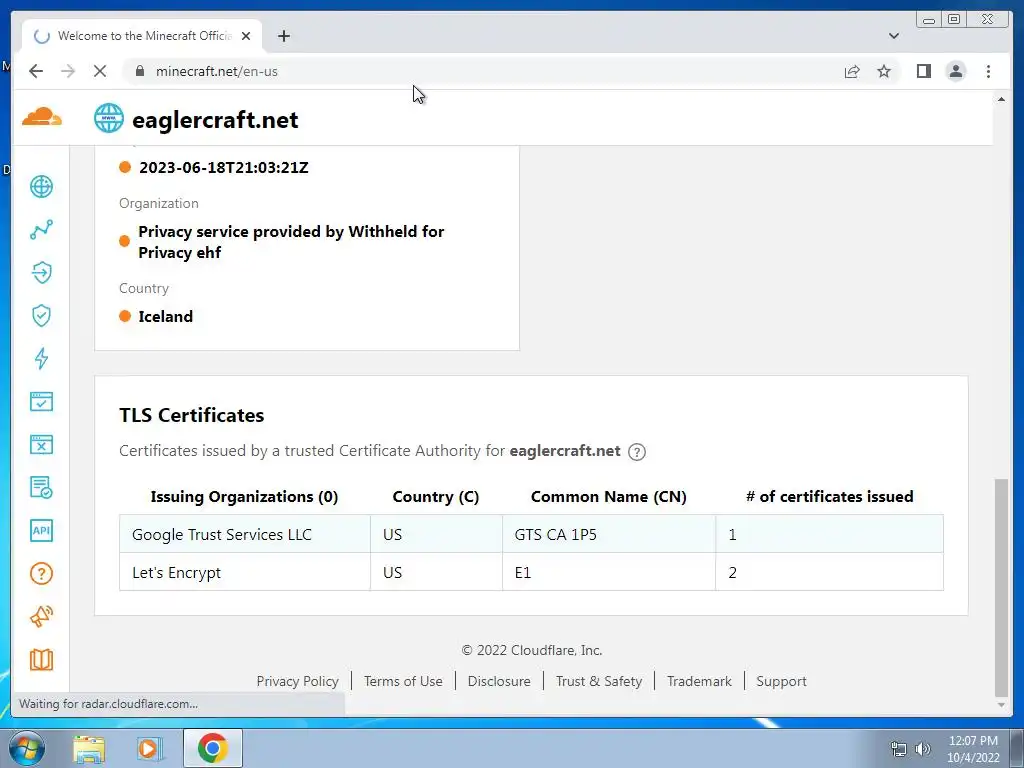
Task: Open a new tab with plus button
Action: [283, 36]
